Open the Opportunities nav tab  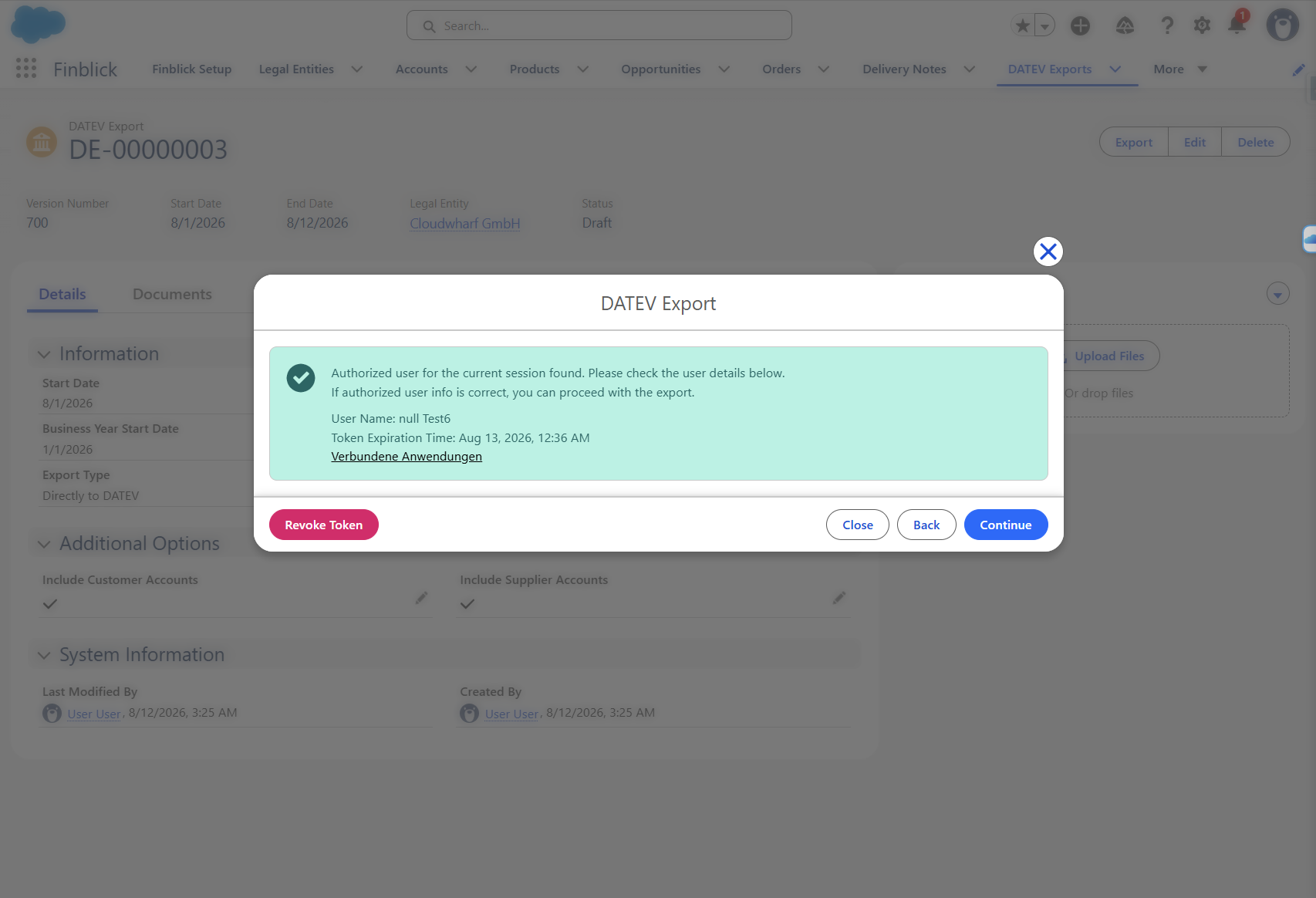pos(661,69)
